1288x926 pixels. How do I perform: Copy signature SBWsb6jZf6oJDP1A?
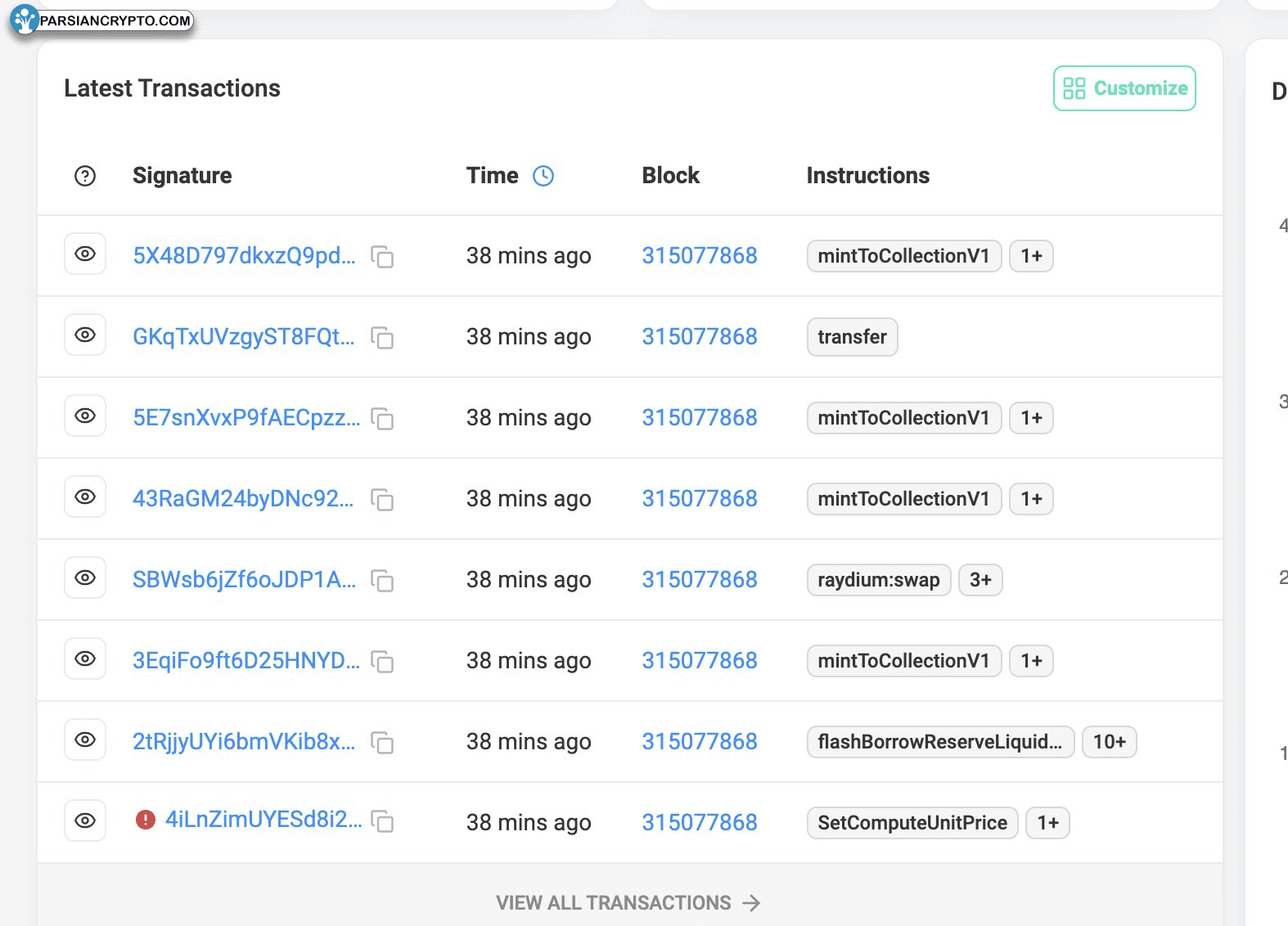pos(382,581)
